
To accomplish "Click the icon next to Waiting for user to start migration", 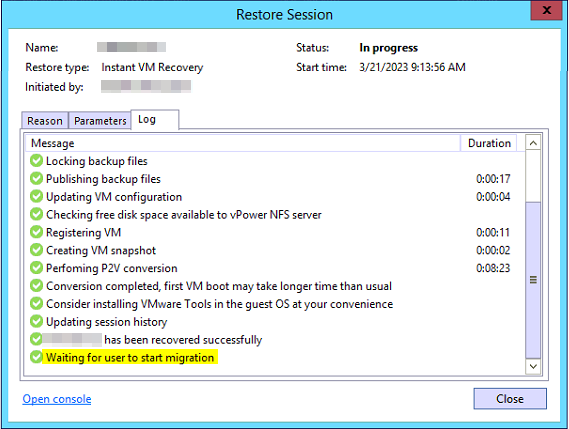I will 36,357.
